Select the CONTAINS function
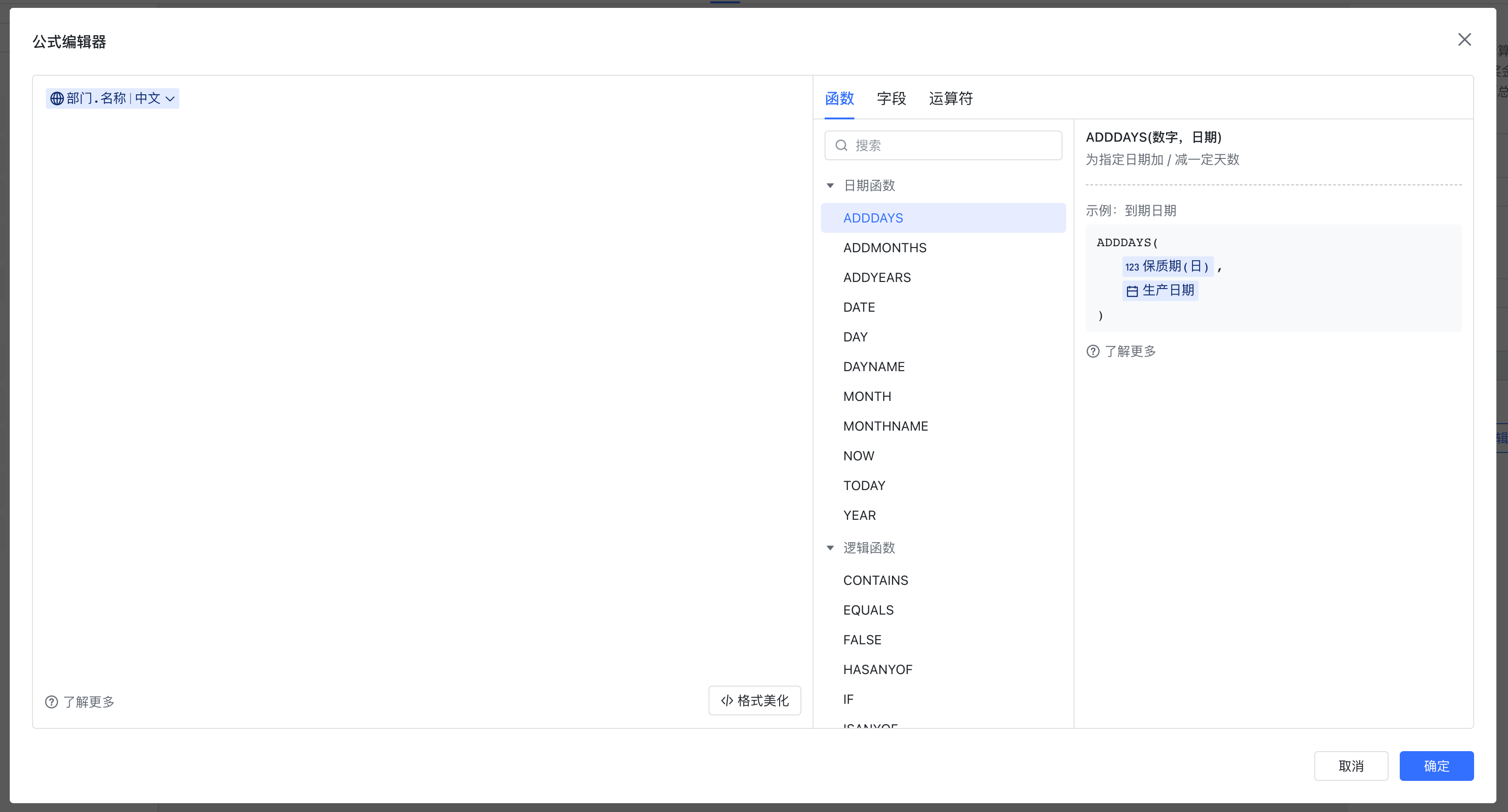Image resolution: width=1508 pixels, height=812 pixels. 943,580
